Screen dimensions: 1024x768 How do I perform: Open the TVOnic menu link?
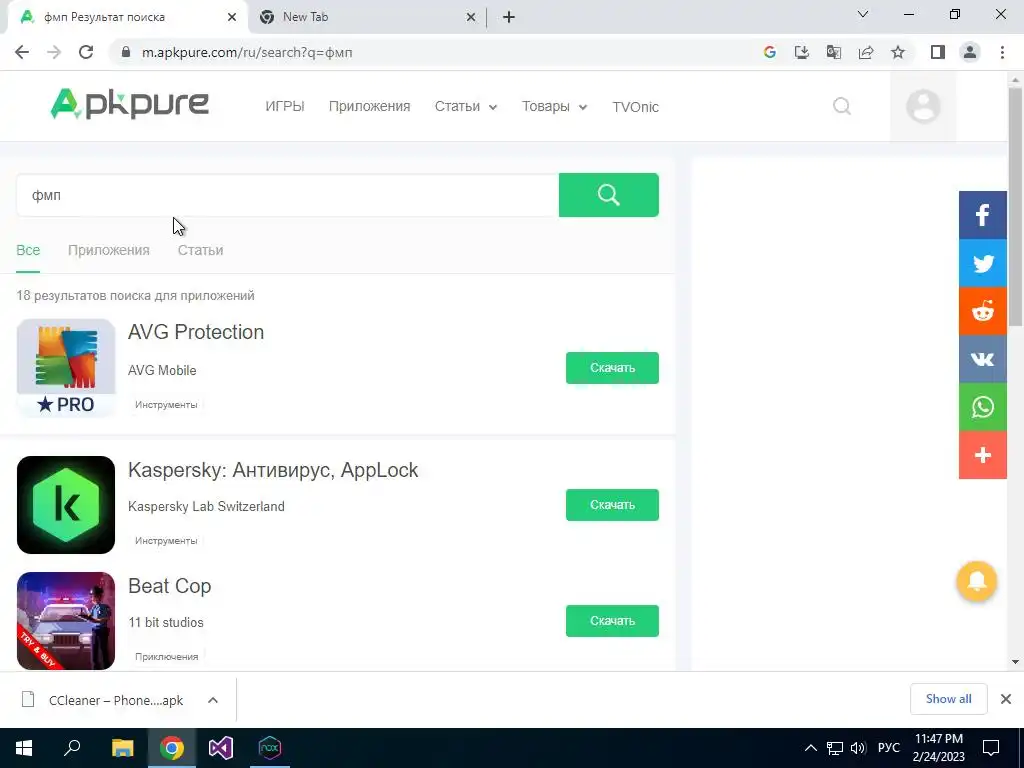tap(635, 106)
